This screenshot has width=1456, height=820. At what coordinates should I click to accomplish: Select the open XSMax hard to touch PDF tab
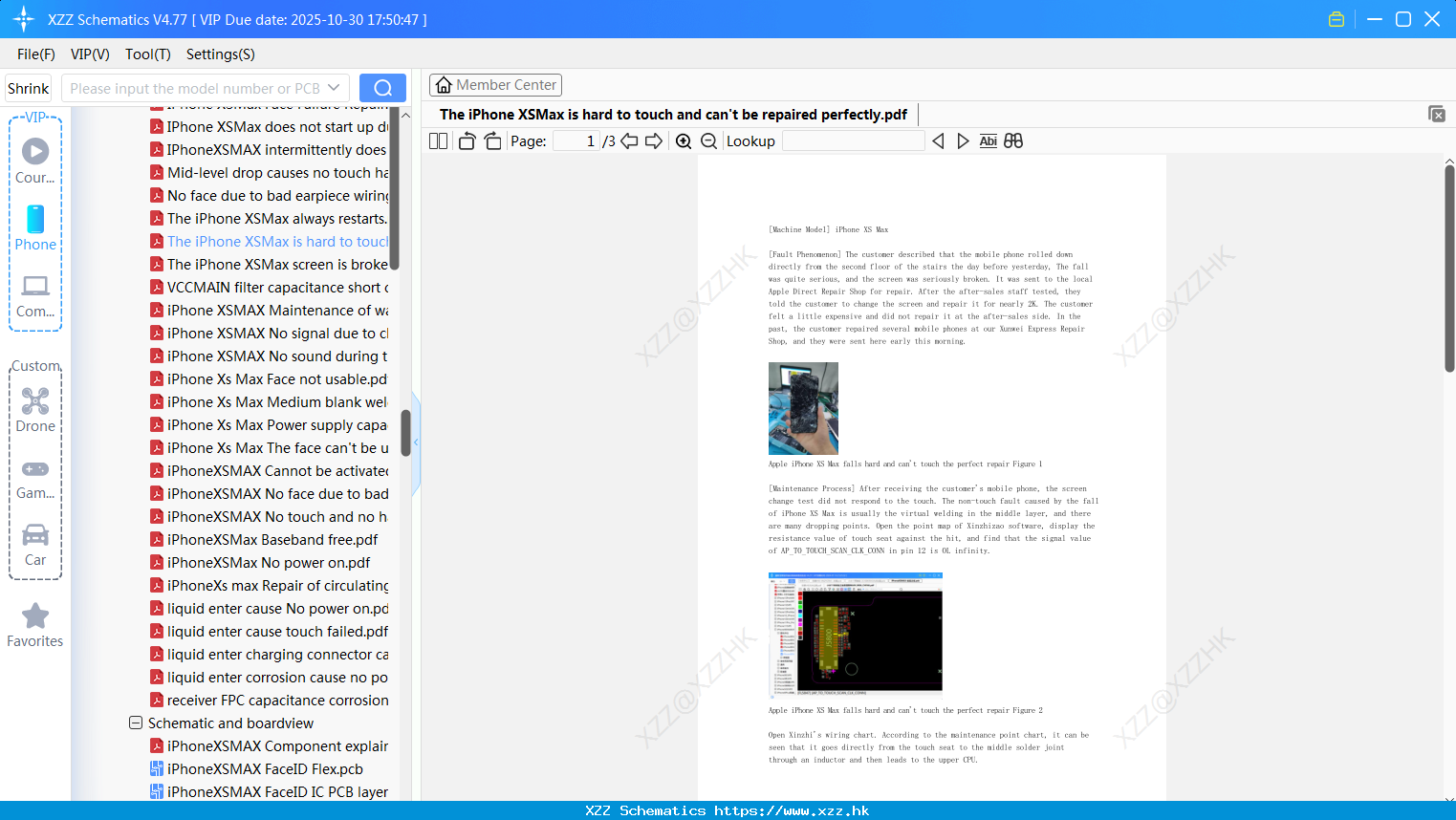pos(673,115)
